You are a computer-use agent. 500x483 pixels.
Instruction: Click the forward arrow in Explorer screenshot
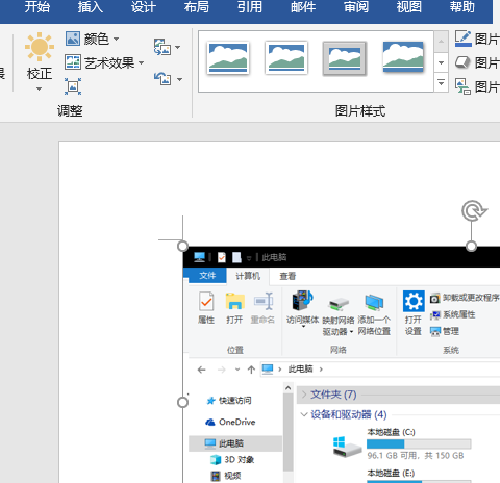click(x=221, y=369)
